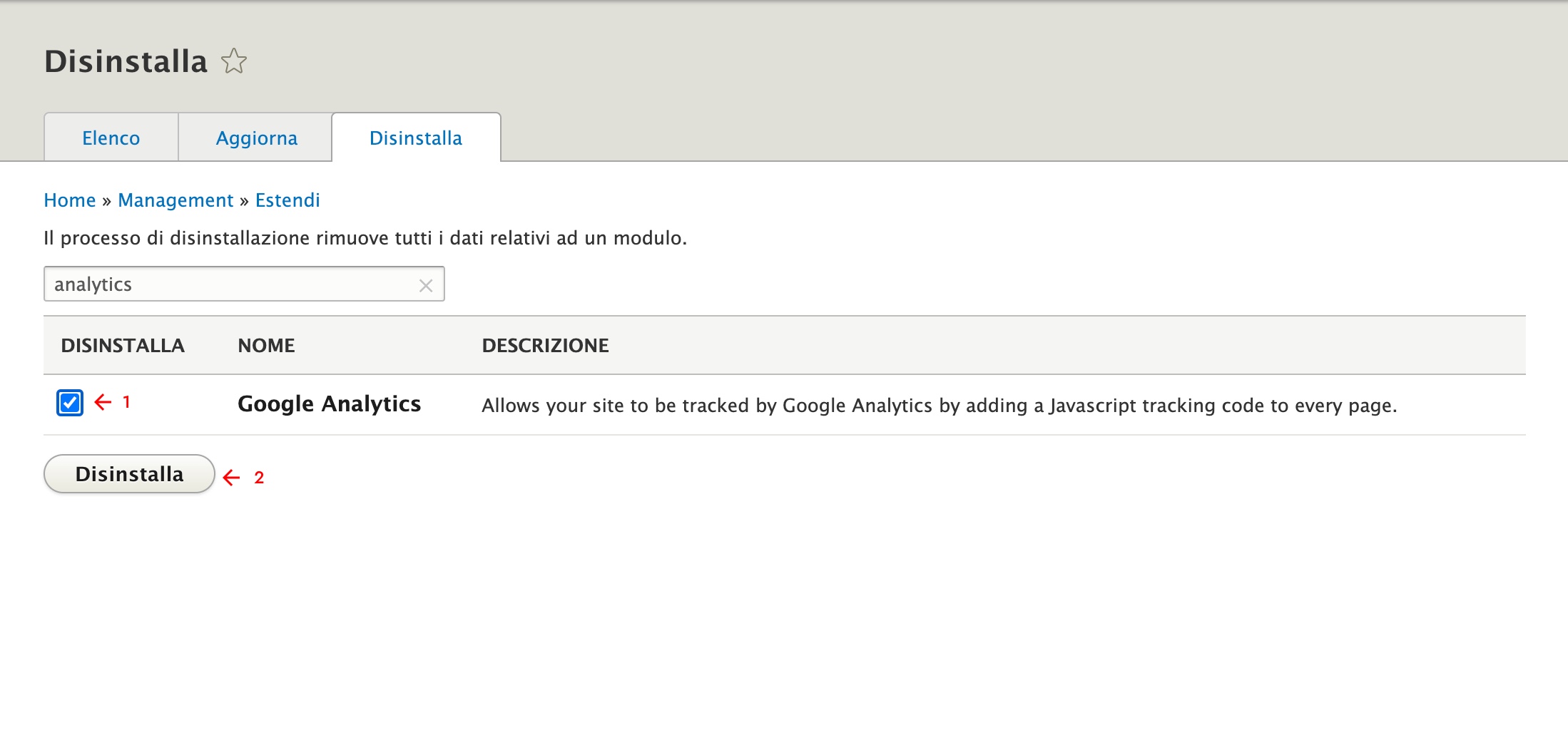1568x730 pixels.
Task: Click the red arrow labeled 1
Action: tap(103, 402)
